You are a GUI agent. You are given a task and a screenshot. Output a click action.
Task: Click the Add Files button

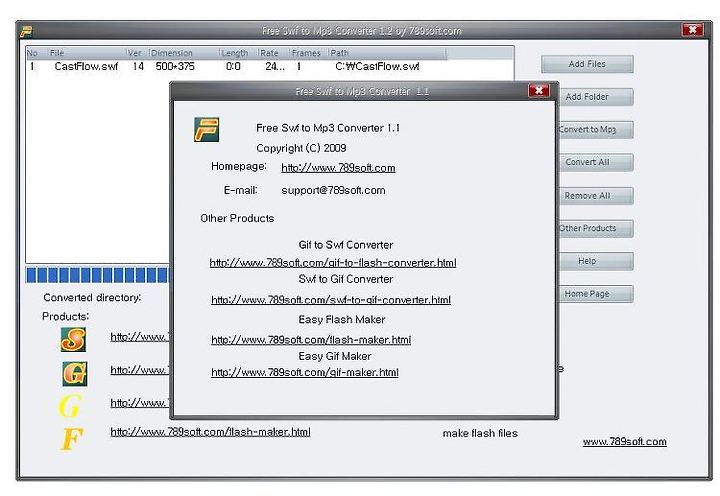(587, 64)
